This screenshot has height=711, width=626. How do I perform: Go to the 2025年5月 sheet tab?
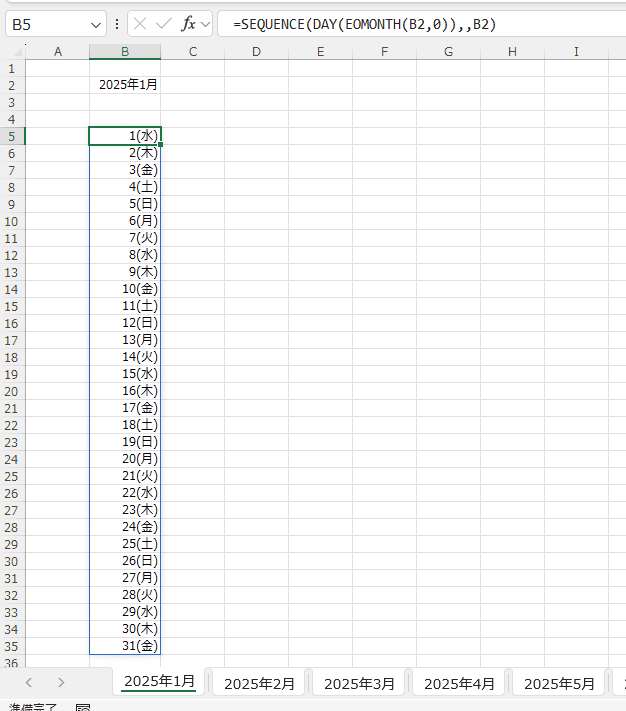point(559,684)
